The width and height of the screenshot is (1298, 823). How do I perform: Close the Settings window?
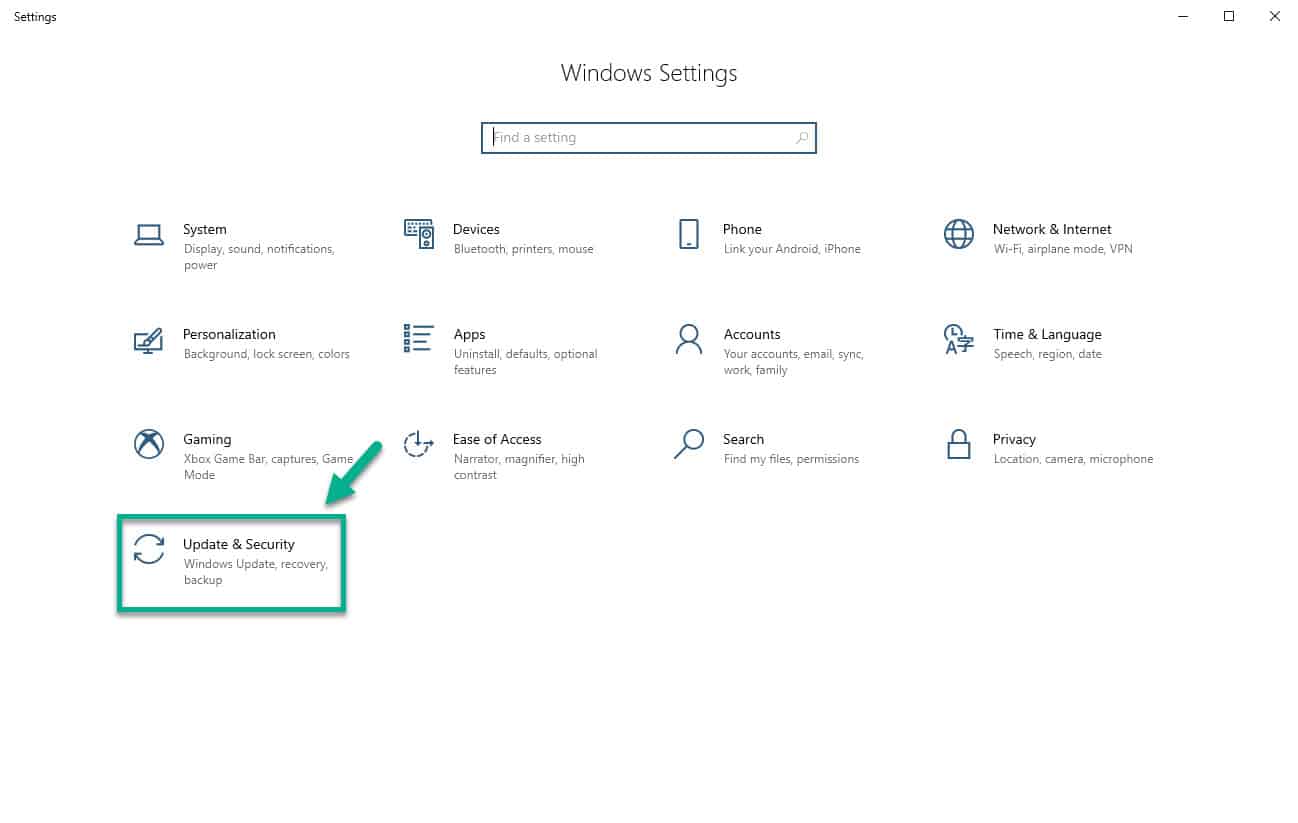coord(1274,16)
